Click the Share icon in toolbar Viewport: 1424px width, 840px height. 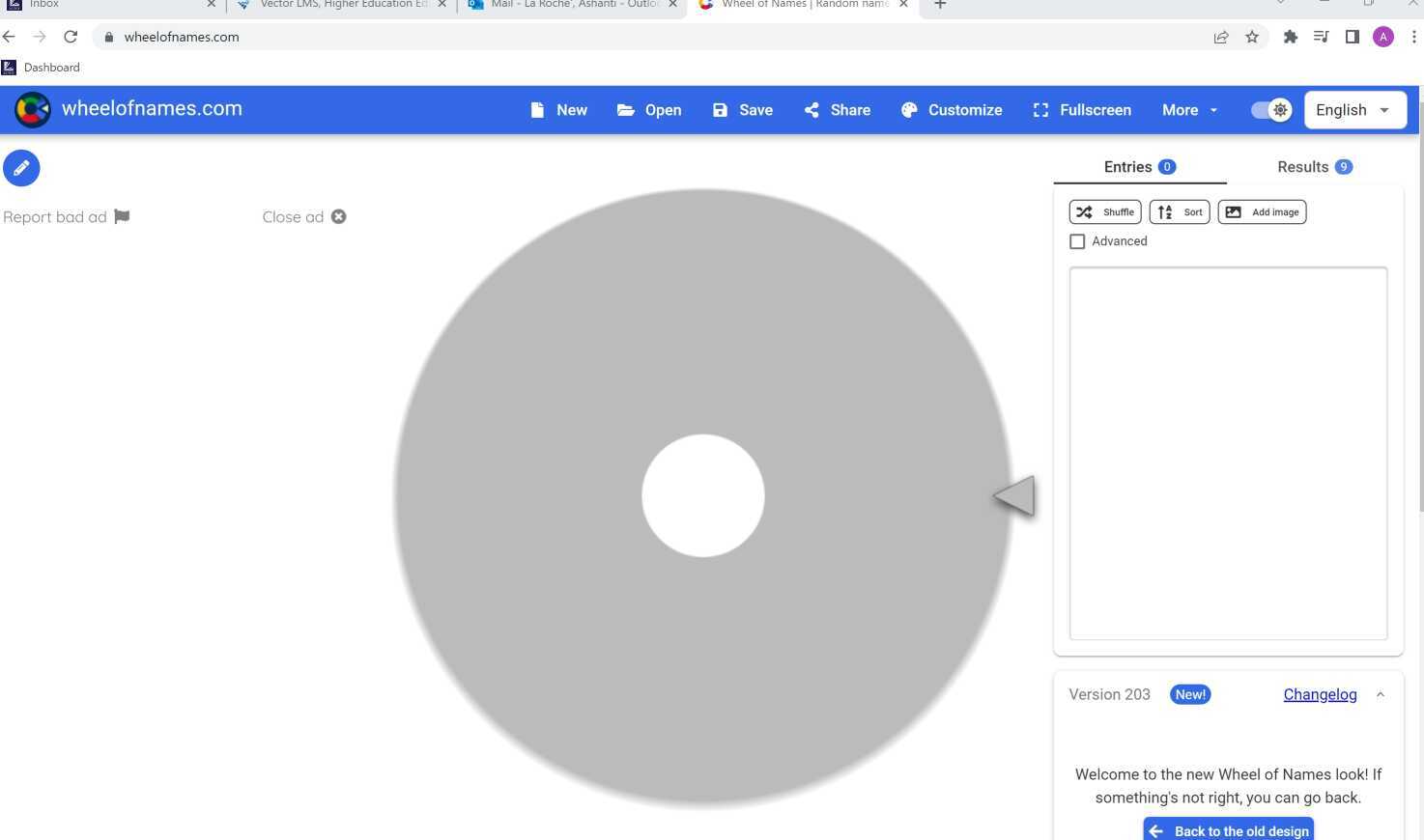coord(812,110)
